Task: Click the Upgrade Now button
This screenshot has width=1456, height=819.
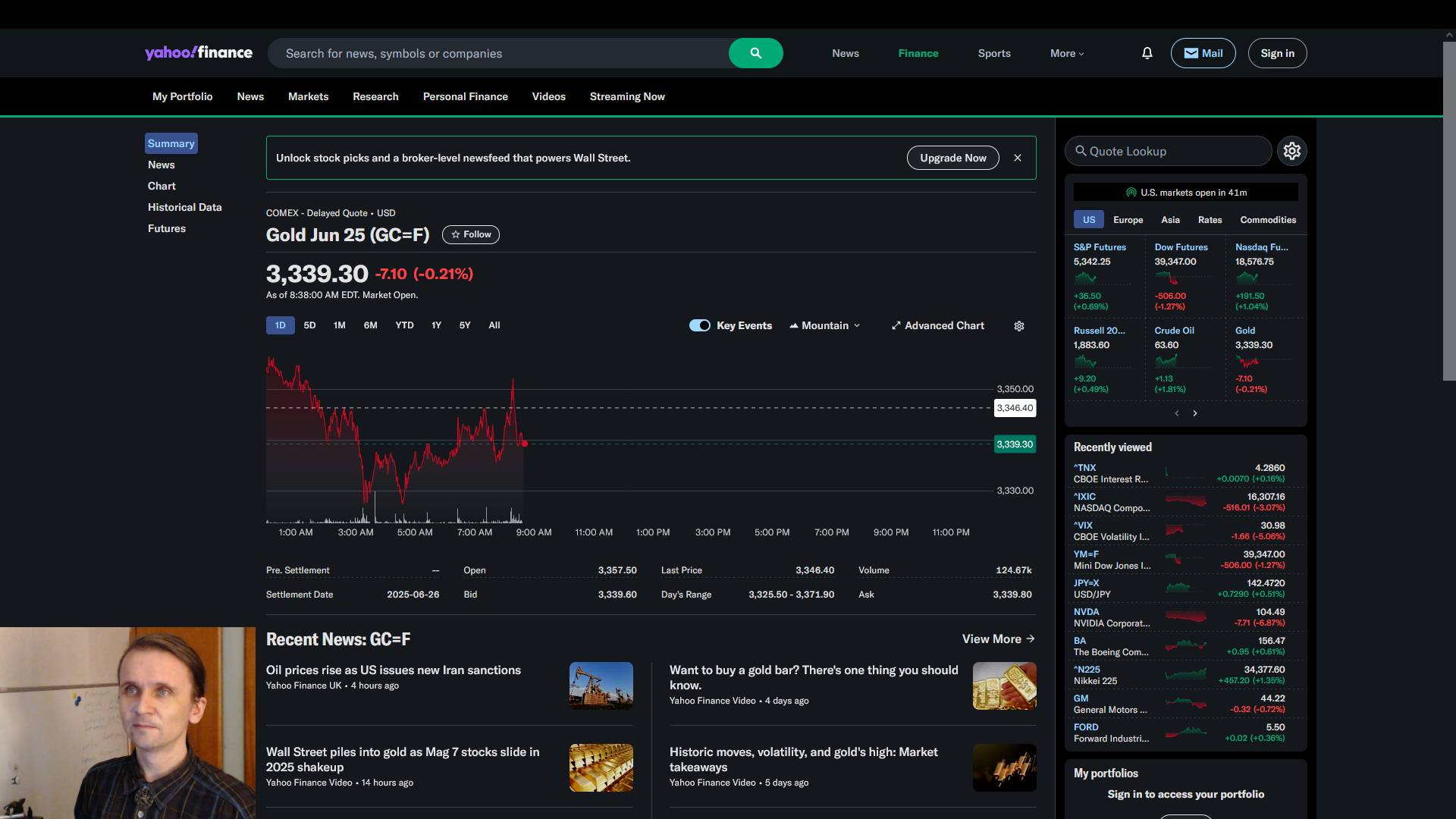Action: click(x=952, y=158)
